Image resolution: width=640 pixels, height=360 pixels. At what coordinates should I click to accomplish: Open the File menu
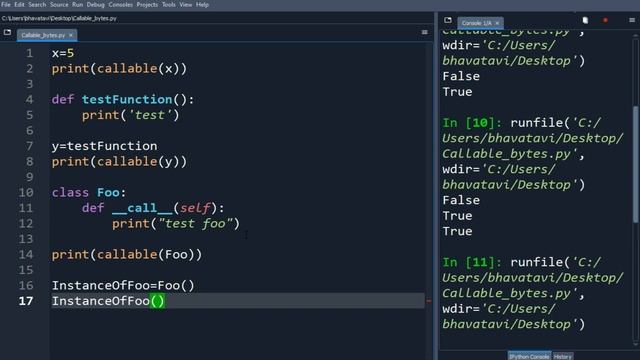click(x=6, y=5)
